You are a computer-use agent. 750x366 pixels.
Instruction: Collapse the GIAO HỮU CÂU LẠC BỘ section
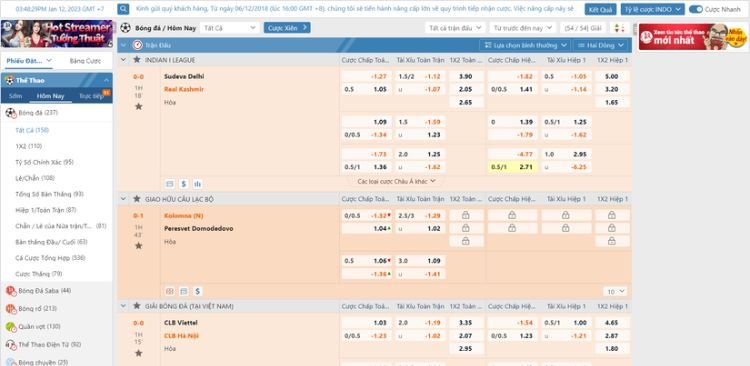point(123,199)
